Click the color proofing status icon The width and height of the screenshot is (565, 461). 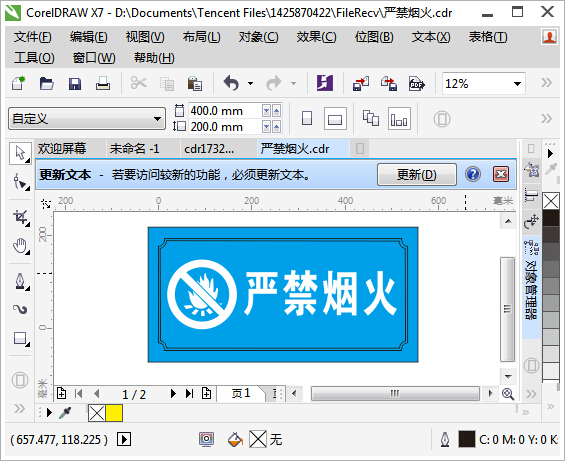click(206, 439)
